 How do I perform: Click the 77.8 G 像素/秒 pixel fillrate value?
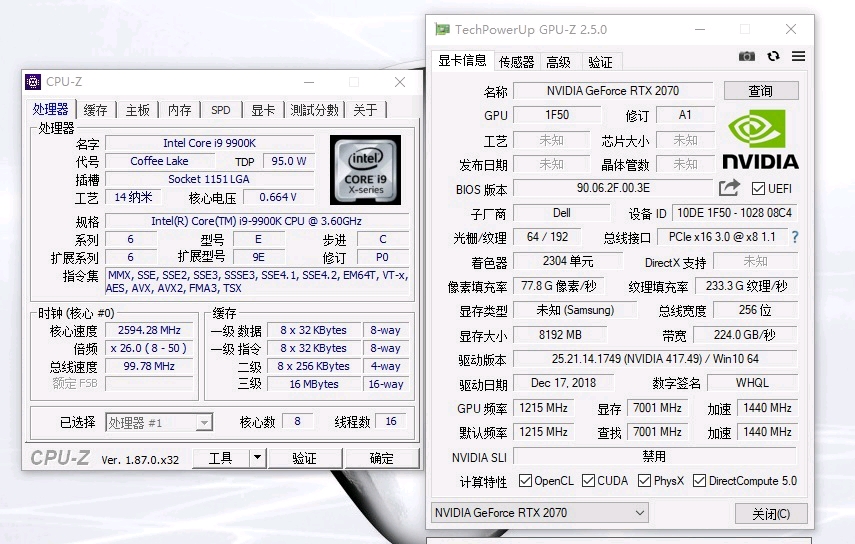559,286
